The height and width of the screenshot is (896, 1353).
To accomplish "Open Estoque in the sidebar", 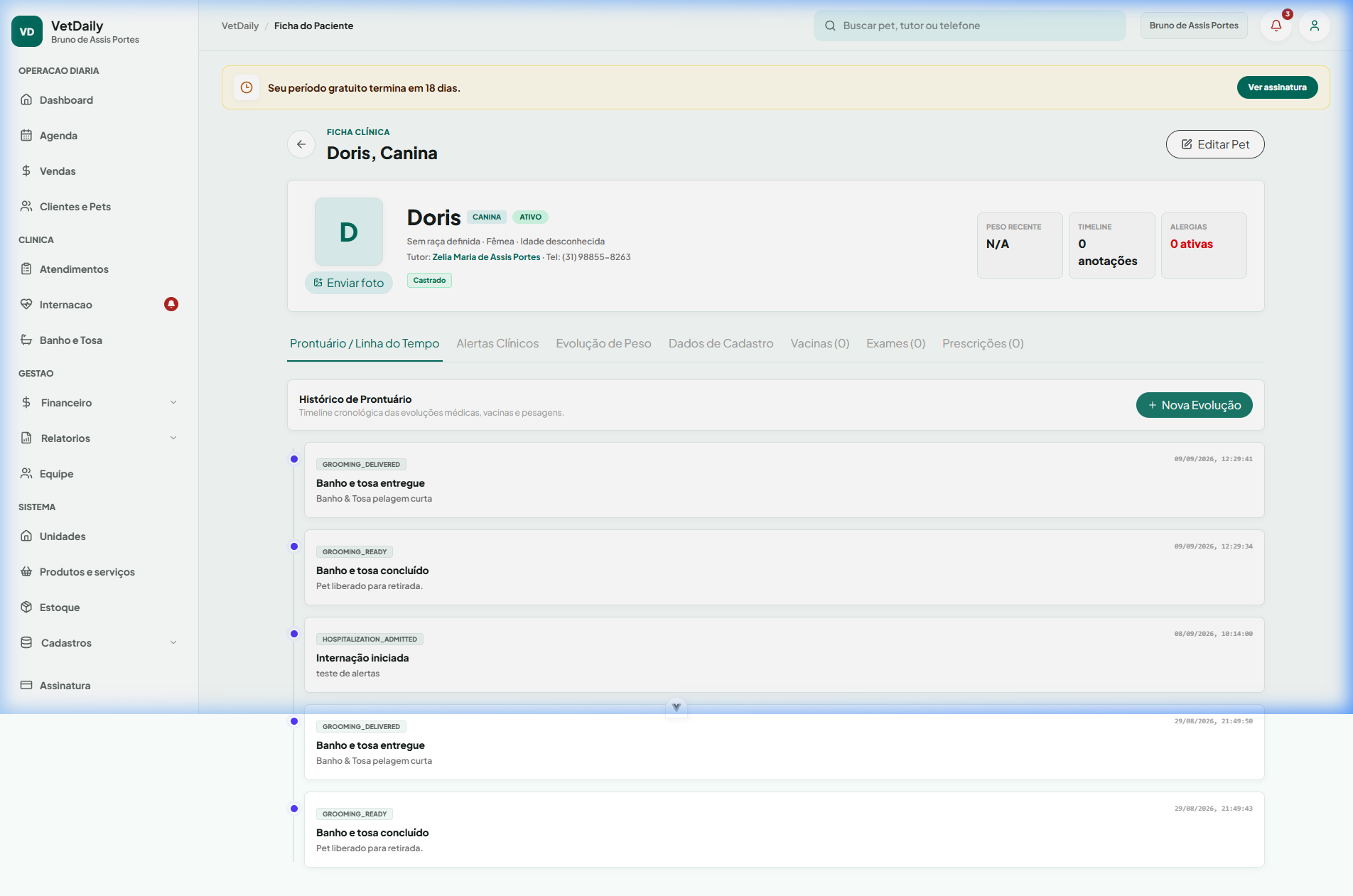I will [99, 608].
